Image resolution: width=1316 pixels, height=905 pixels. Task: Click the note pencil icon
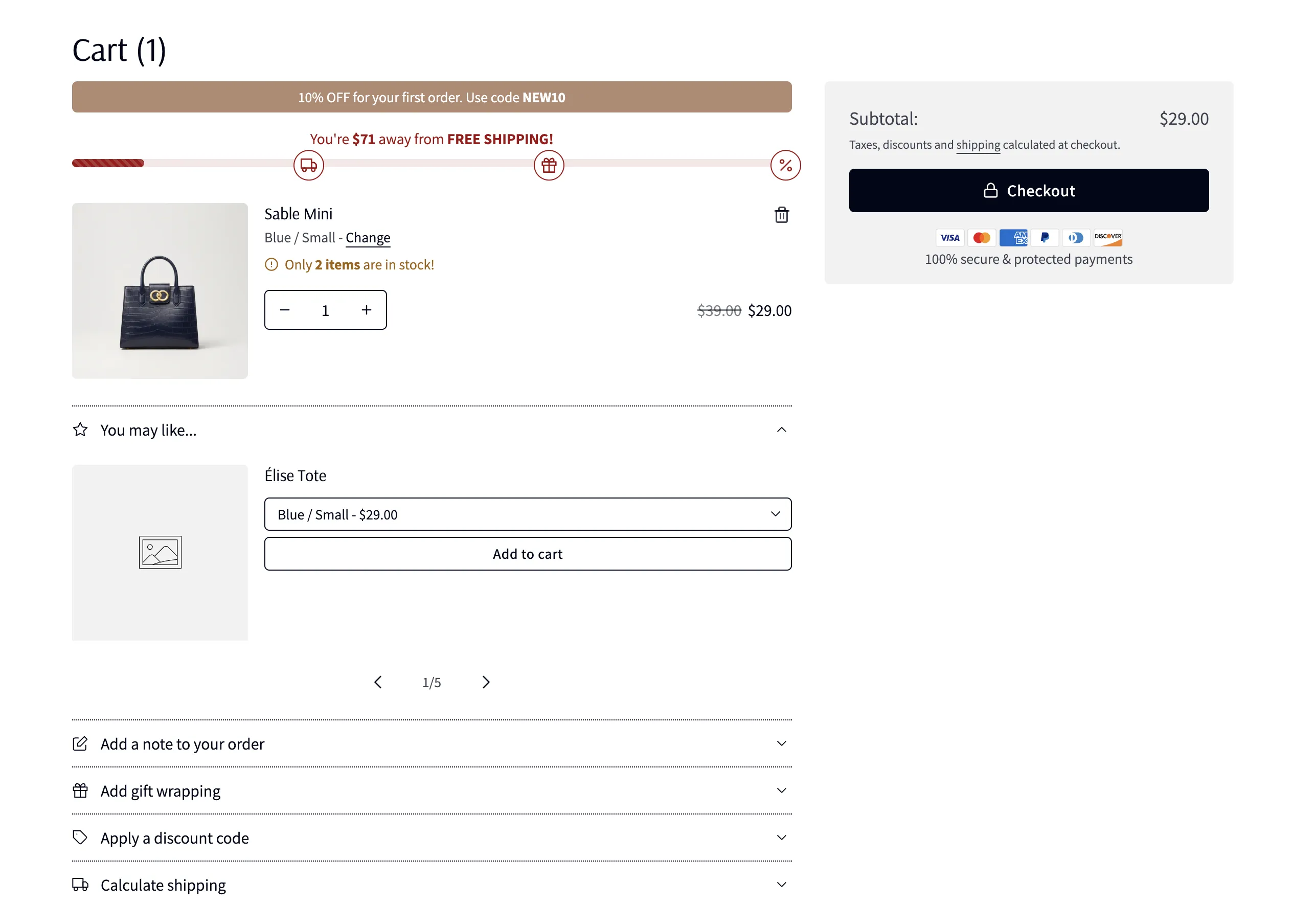click(x=80, y=743)
